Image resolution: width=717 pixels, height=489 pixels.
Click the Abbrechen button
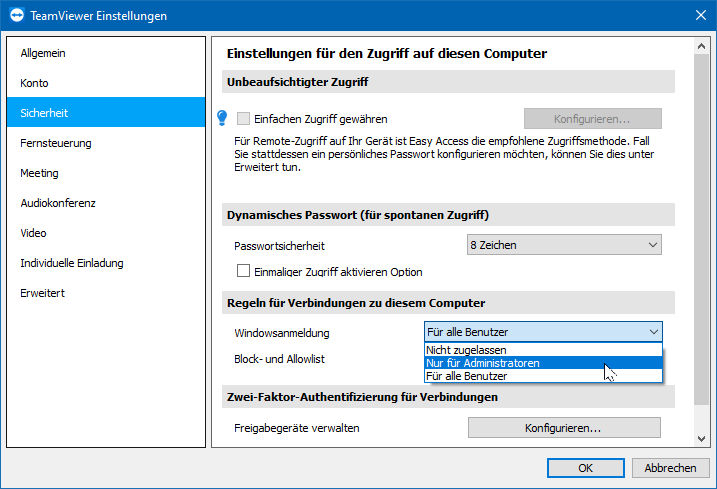tap(670, 468)
